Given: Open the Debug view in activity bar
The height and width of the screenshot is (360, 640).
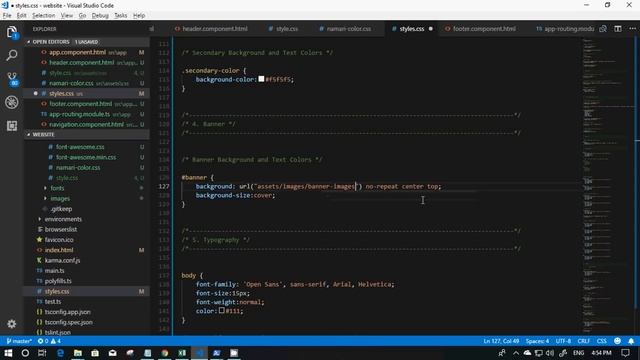Looking at the screenshot, I should 12,102.
